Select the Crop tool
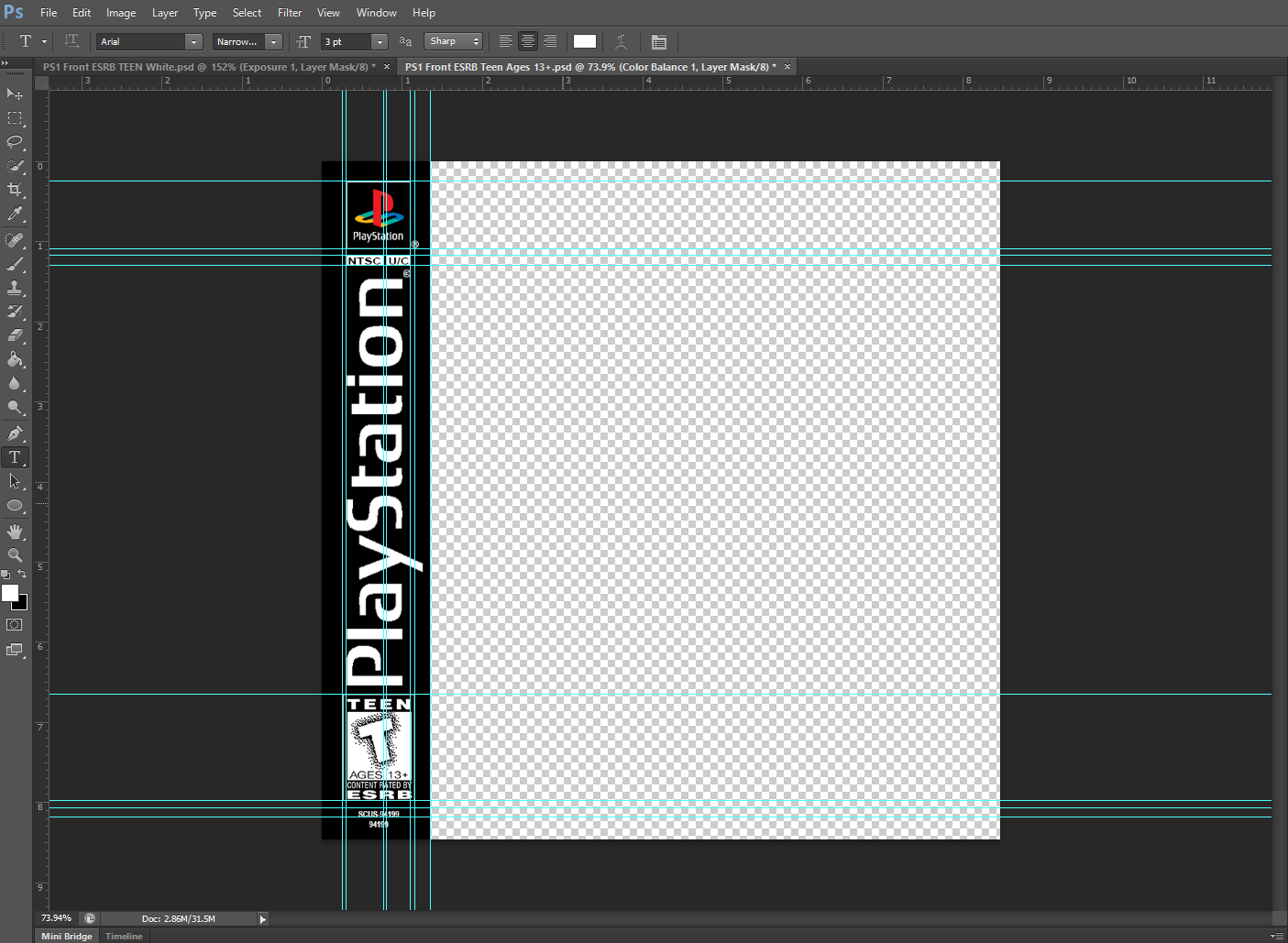Image resolution: width=1288 pixels, height=943 pixels. pos(15,190)
